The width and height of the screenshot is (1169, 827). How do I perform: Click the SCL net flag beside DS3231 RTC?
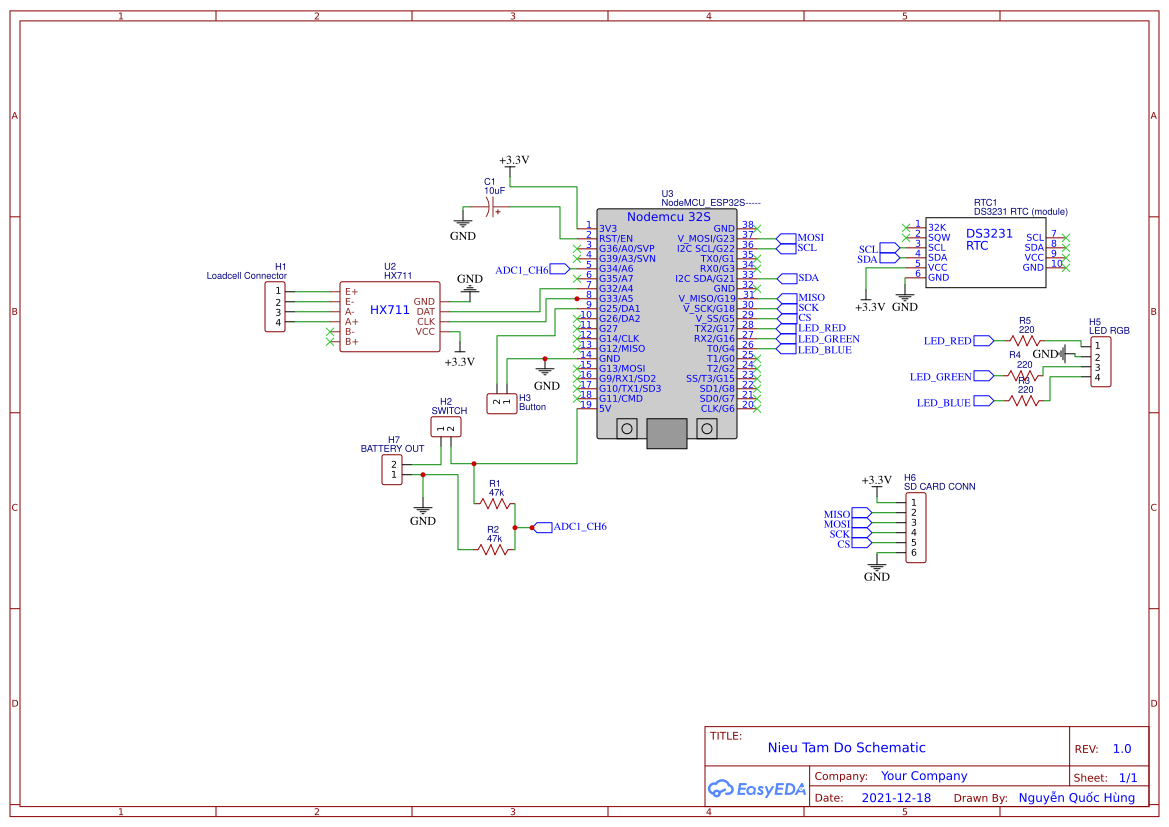pyautogui.click(x=879, y=249)
